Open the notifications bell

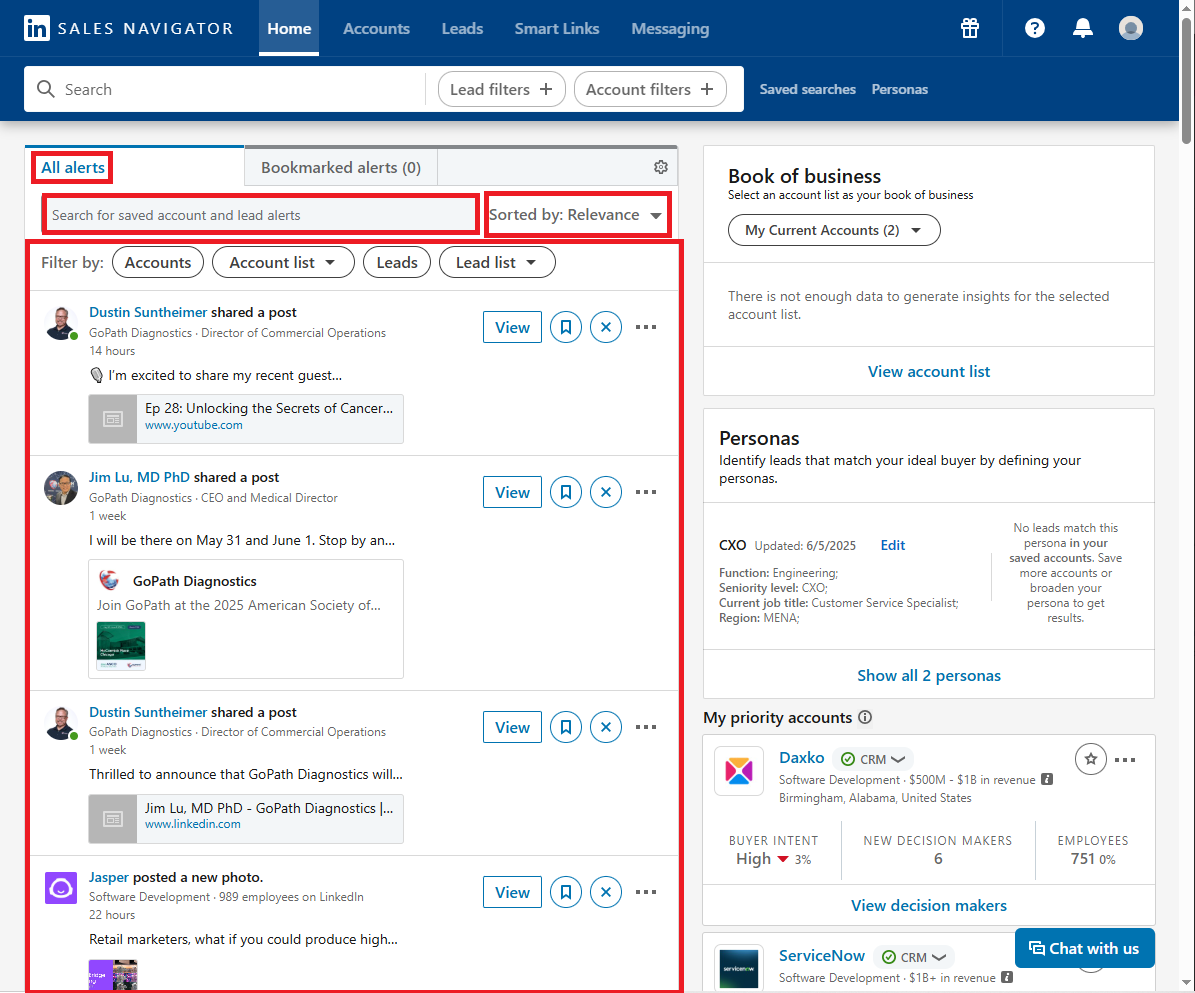(1082, 28)
